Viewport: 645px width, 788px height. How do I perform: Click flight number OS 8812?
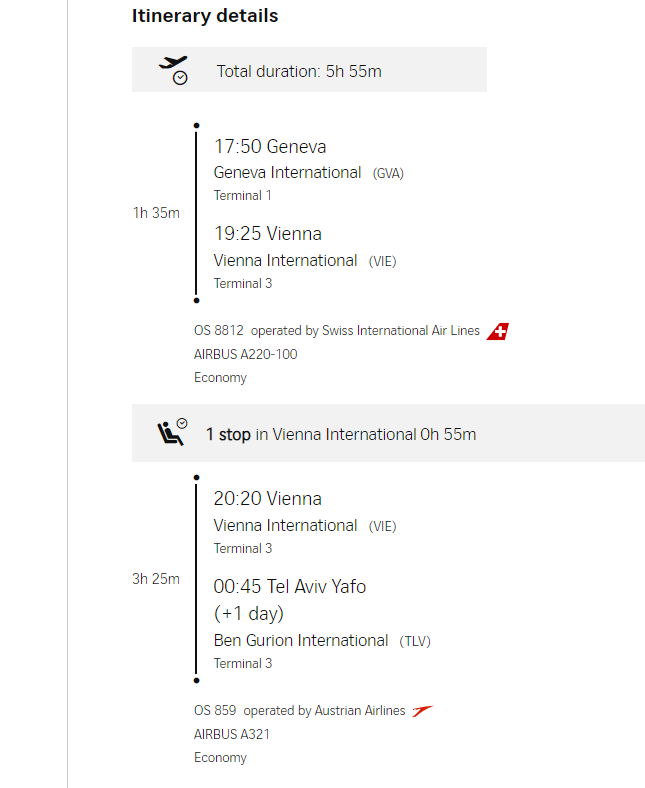coord(218,331)
